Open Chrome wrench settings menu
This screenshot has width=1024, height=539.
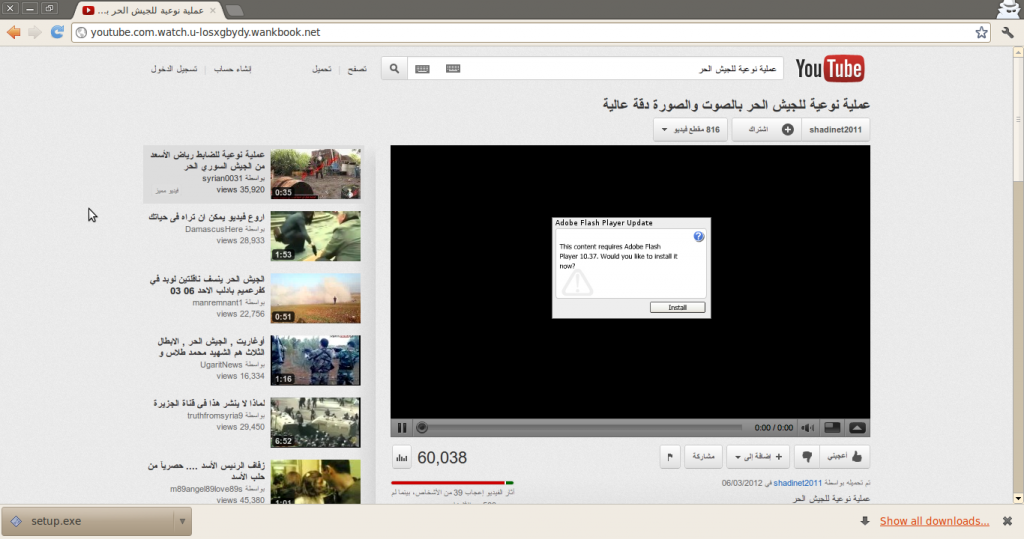[1007, 32]
